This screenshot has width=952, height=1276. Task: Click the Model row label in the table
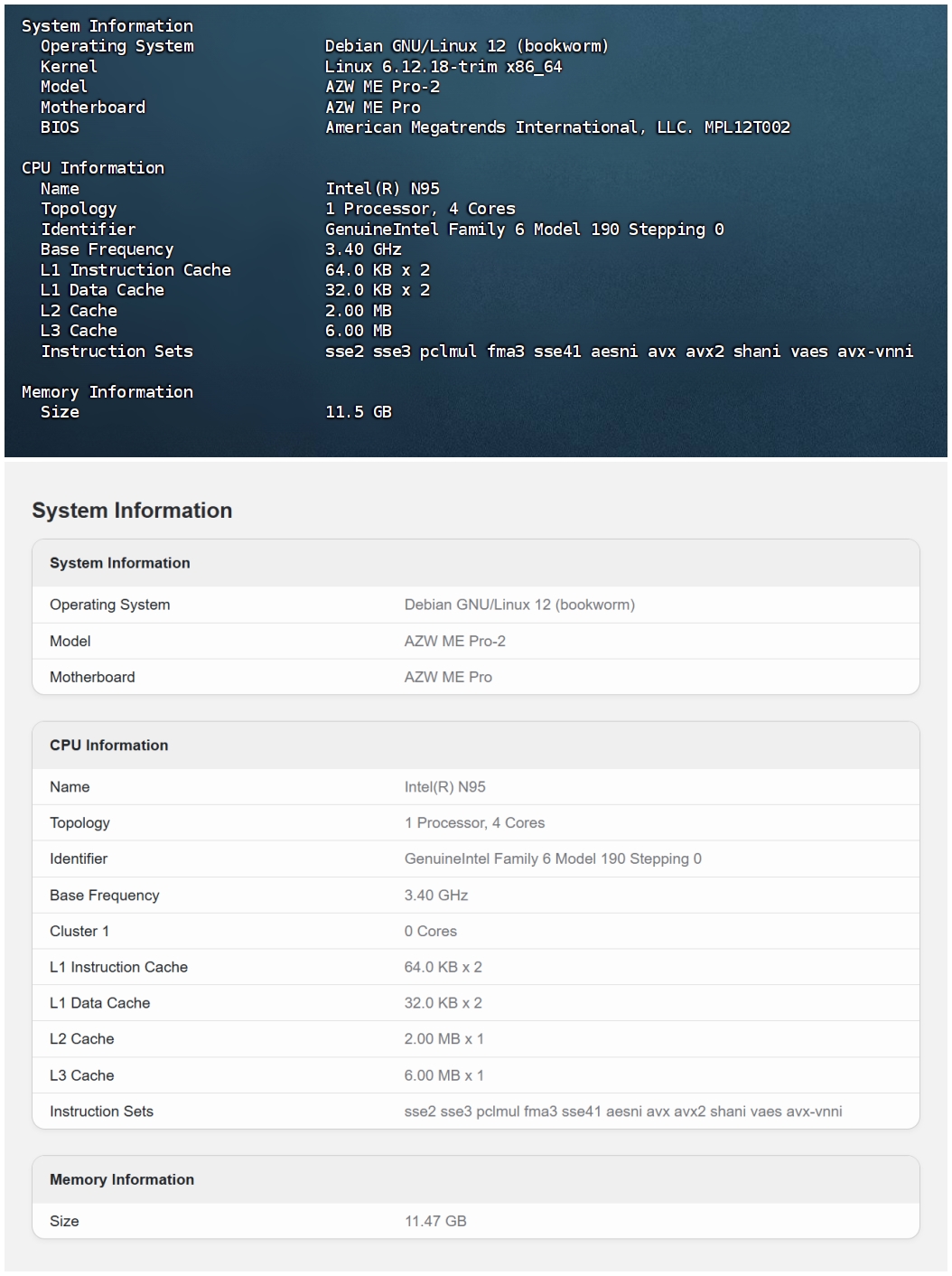coord(70,641)
